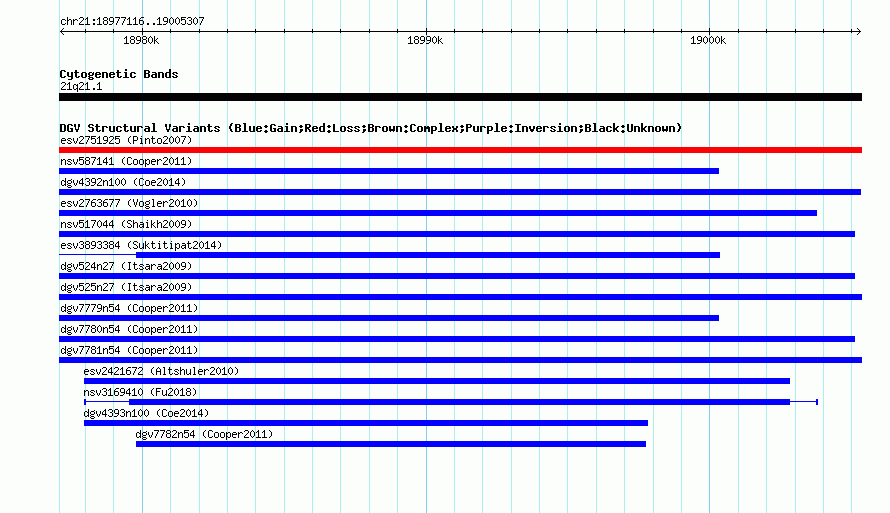Click the nsv3169410 (Fu2018) label
This screenshot has height=513, width=890.
point(140,392)
